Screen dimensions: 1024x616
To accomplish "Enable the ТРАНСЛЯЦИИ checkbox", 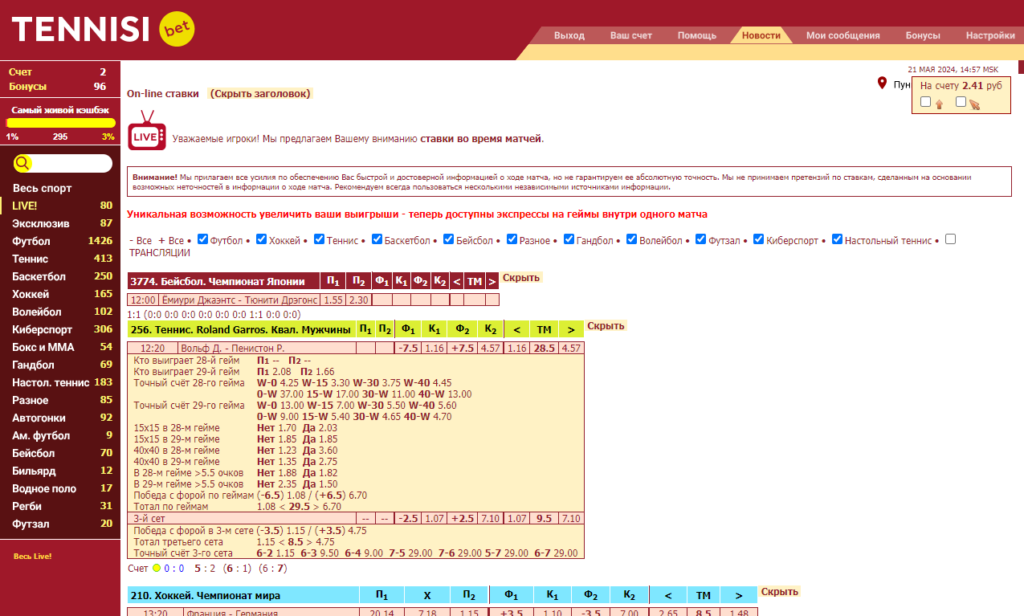I will coord(950,239).
